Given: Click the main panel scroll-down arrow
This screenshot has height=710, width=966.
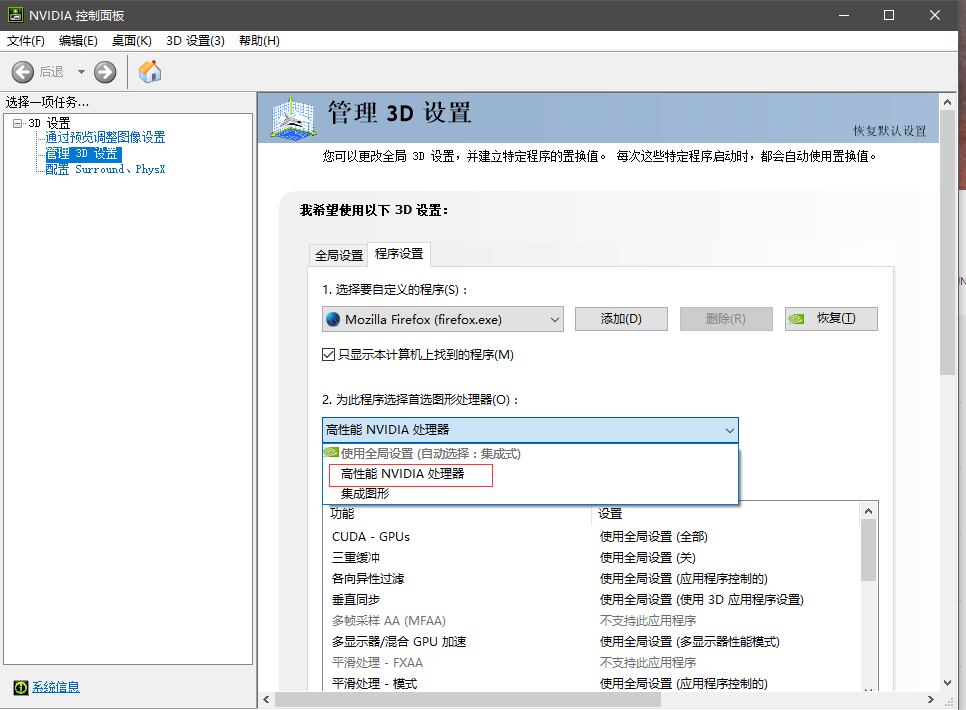Looking at the screenshot, I should pos(948,682).
